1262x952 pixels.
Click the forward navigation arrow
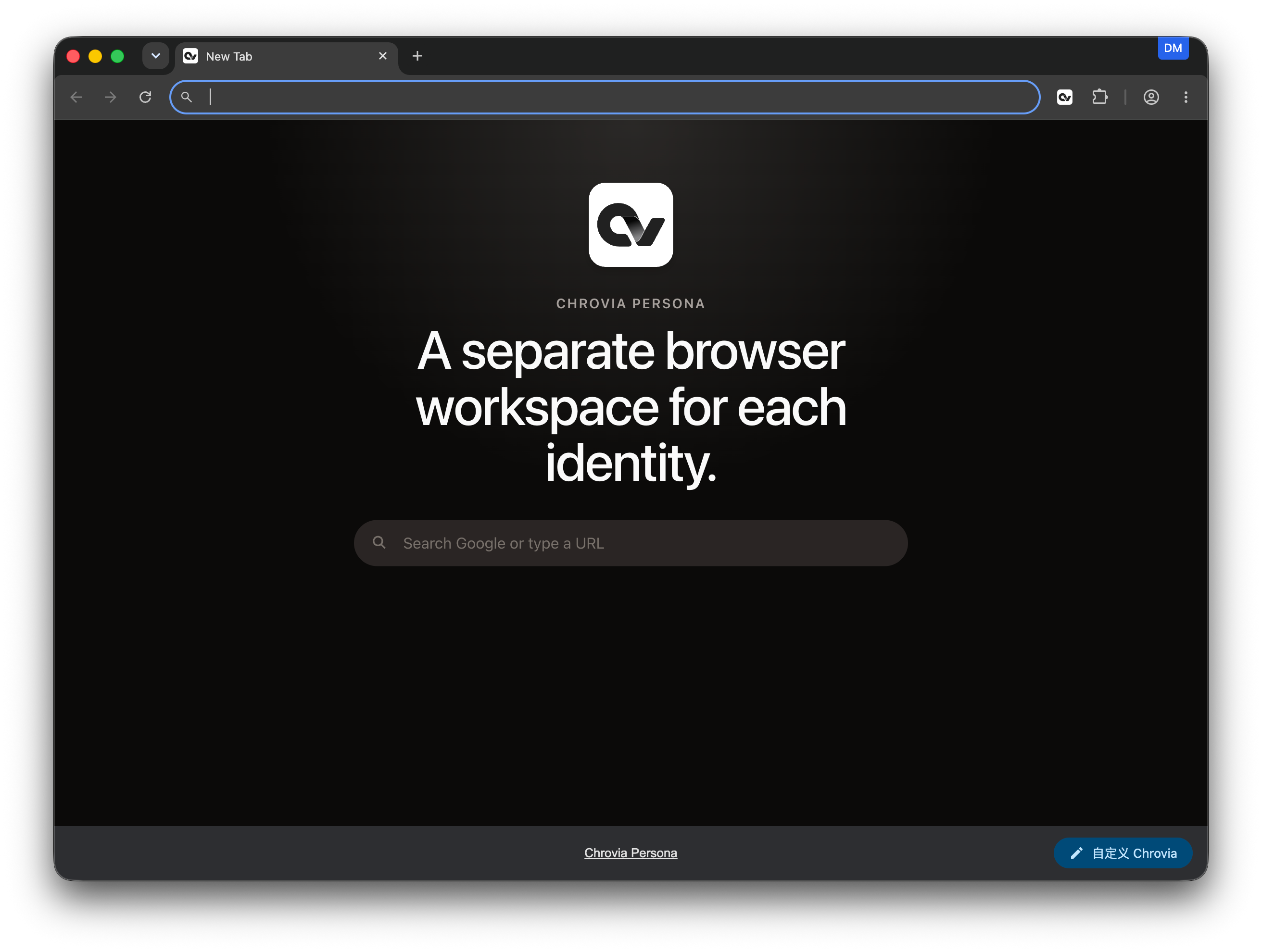(110, 97)
